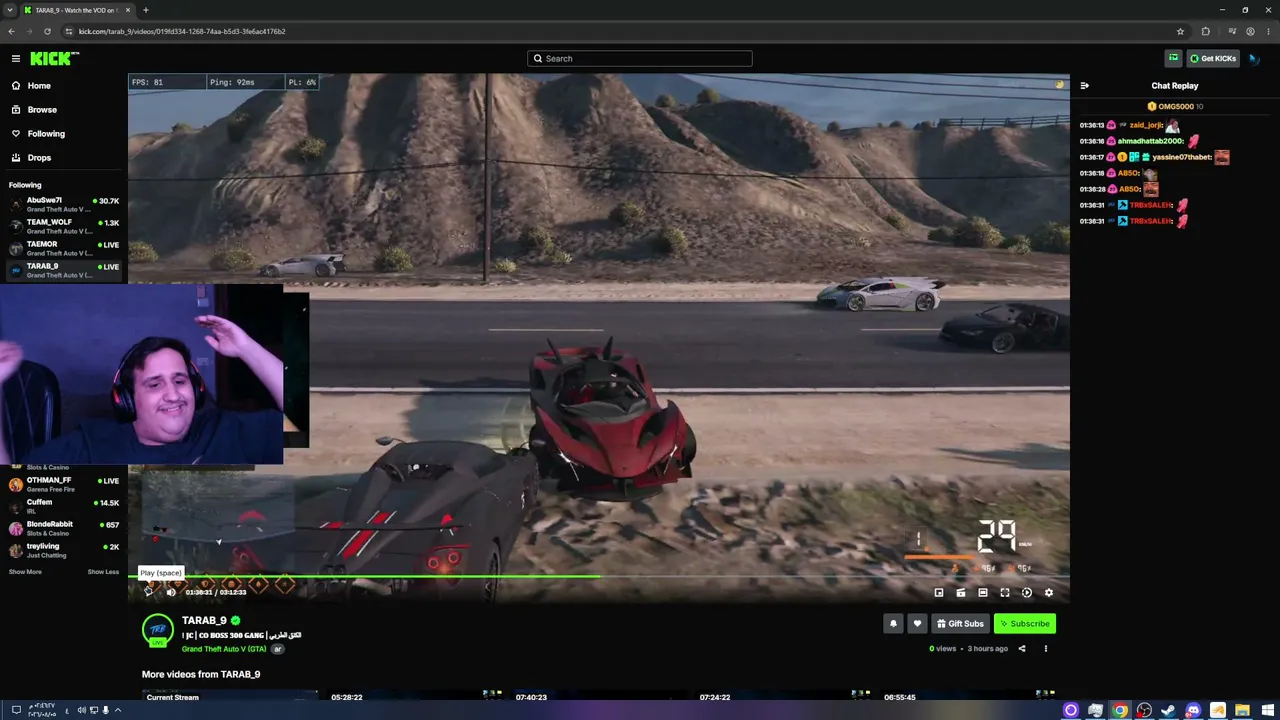Follow TARAB_9 with the heart button

[x=917, y=624]
